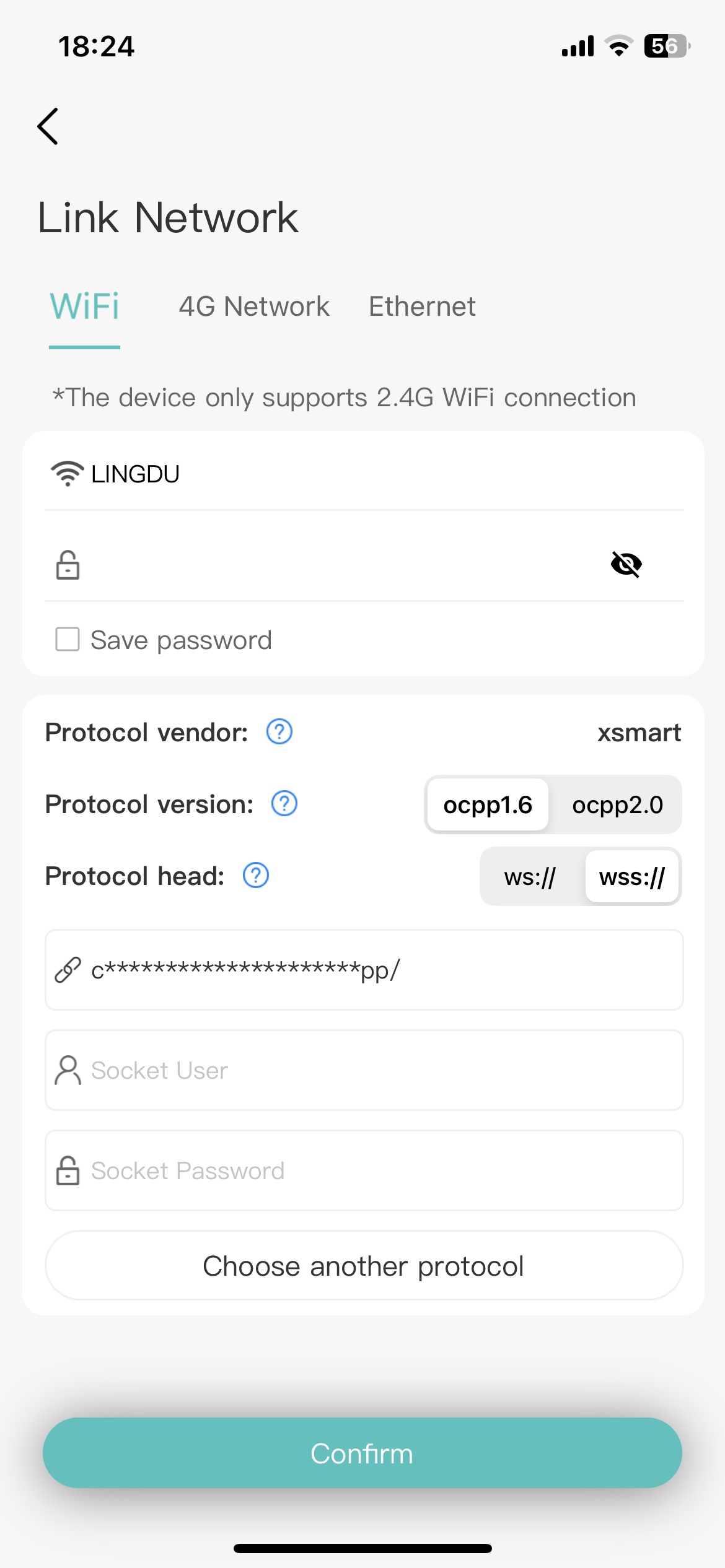Tap the user icon in Socket User field
Screen dimensions: 725x1568
coord(68,1070)
